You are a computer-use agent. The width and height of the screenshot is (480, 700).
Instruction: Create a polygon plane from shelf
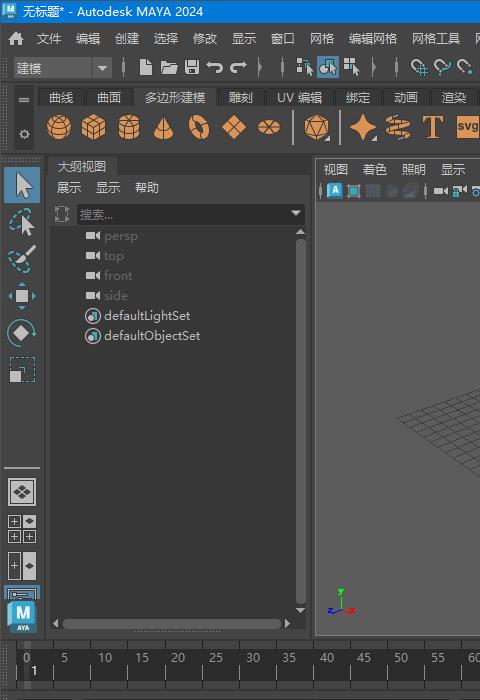pos(234,127)
